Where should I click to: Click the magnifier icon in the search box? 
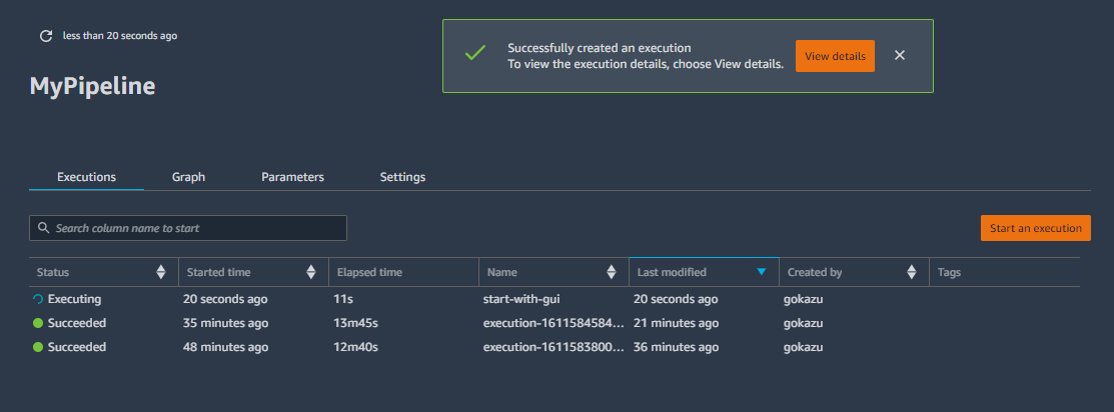tap(44, 228)
